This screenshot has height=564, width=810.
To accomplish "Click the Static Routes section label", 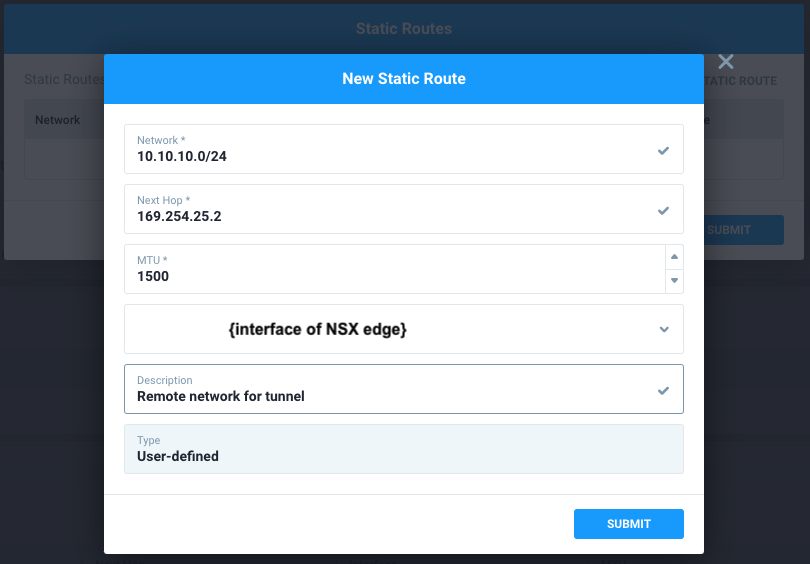I will pos(64,79).
